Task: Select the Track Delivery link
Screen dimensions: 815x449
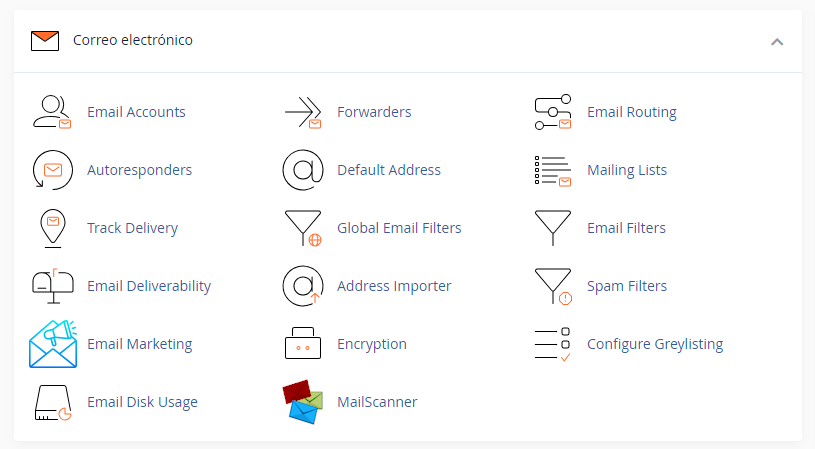Action: [133, 228]
